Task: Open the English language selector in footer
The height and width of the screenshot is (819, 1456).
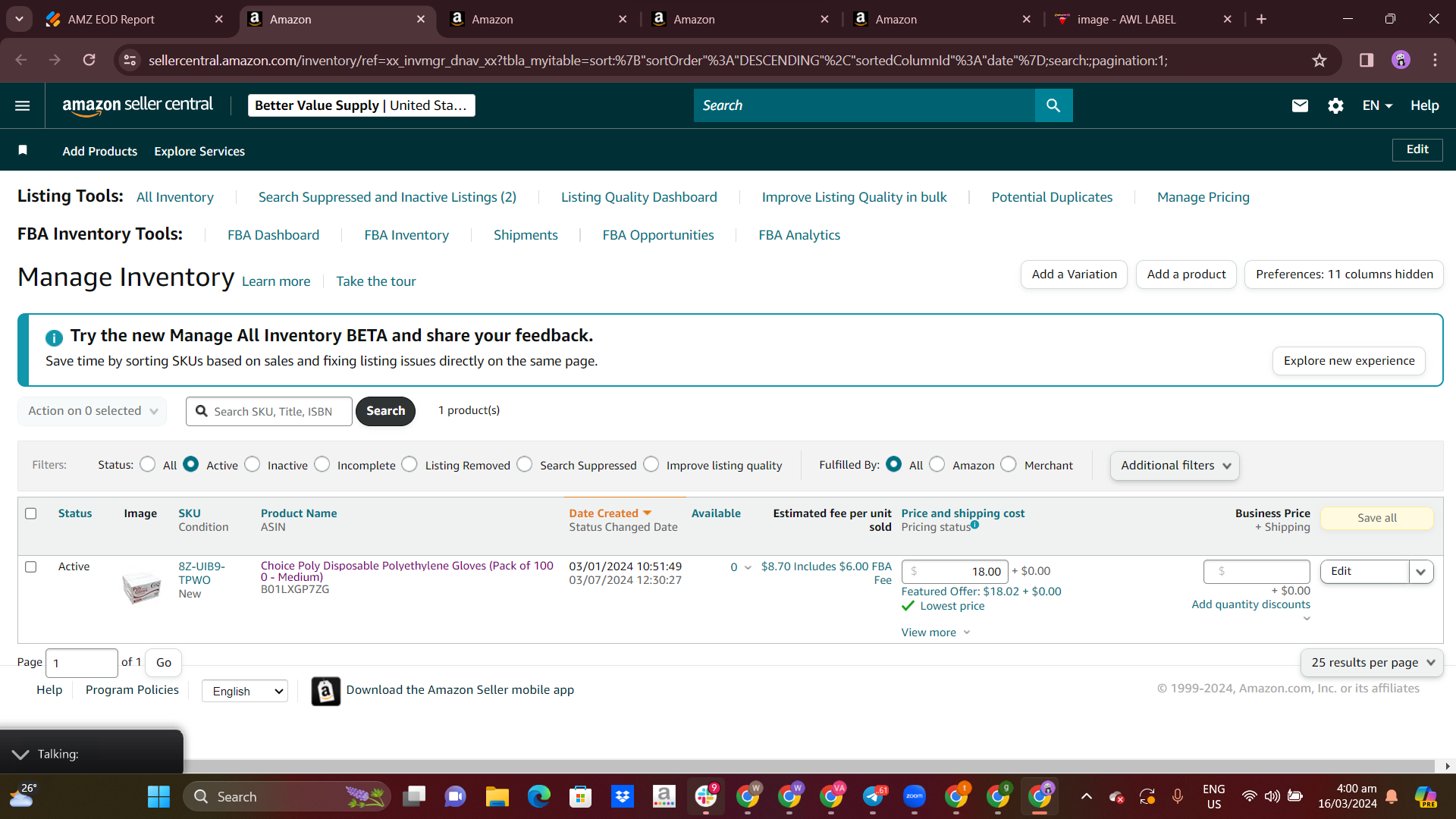Action: click(x=245, y=691)
